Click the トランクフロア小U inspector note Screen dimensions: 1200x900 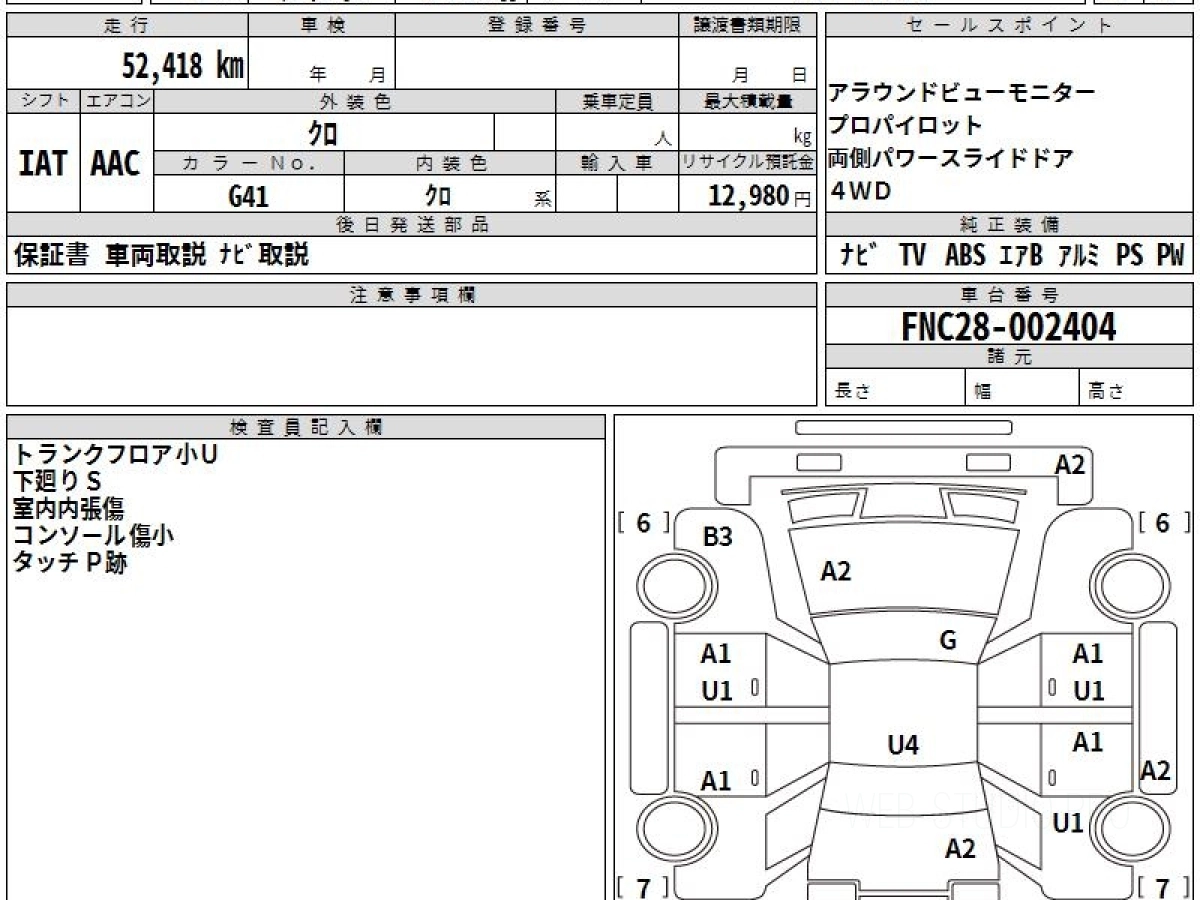(x=115, y=454)
